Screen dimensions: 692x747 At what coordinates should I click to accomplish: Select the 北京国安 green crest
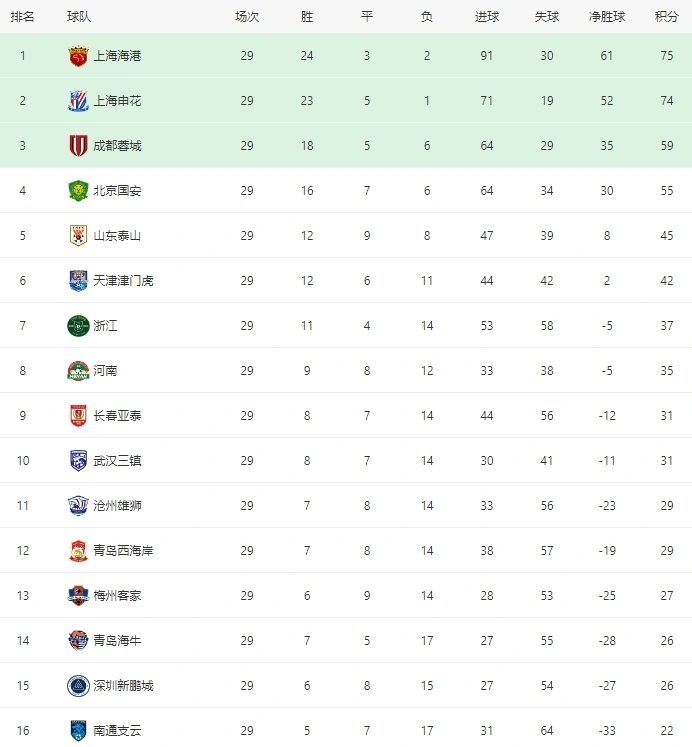click(x=78, y=191)
